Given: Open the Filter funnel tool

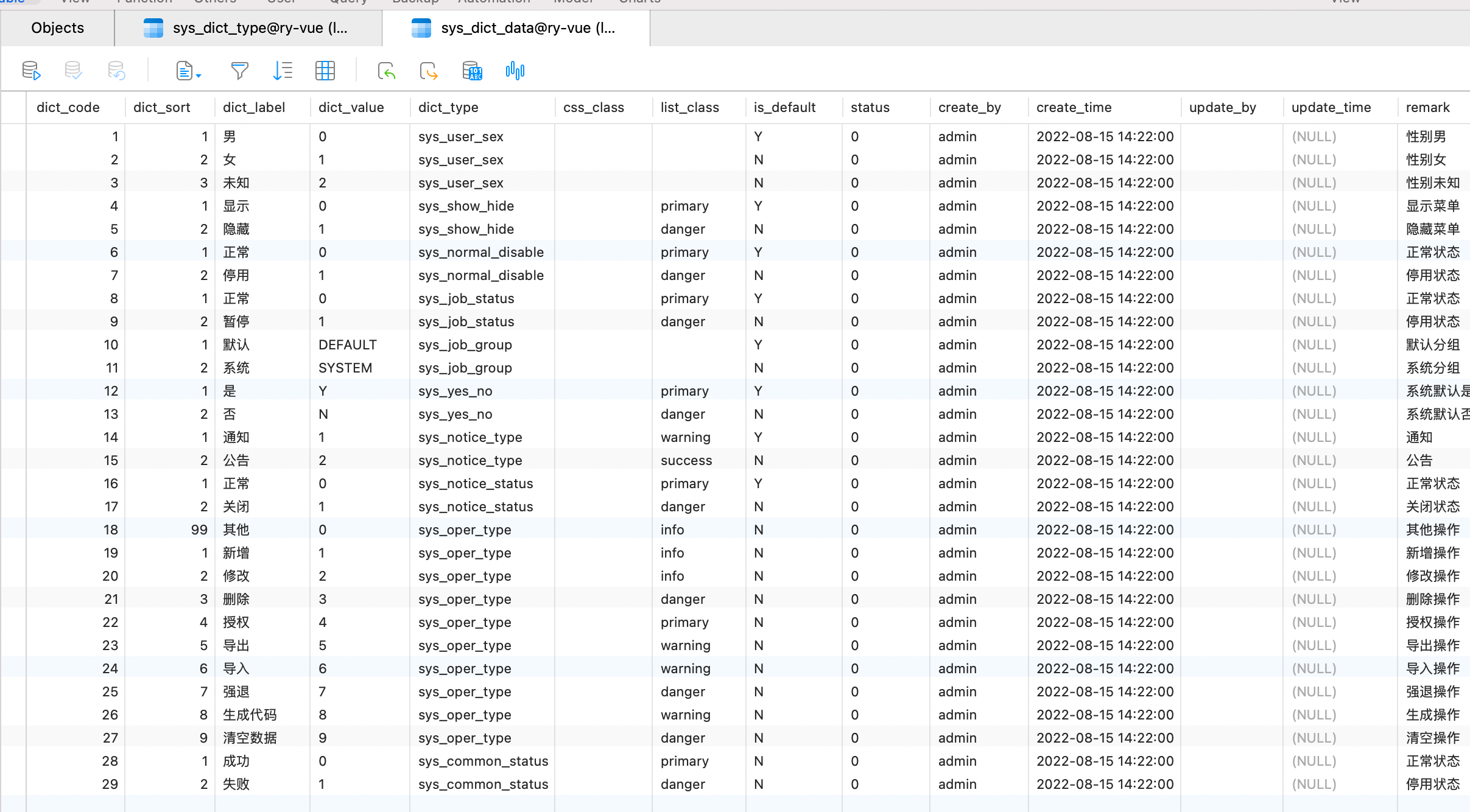Looking at the screenshot, I should click(240, 71).
